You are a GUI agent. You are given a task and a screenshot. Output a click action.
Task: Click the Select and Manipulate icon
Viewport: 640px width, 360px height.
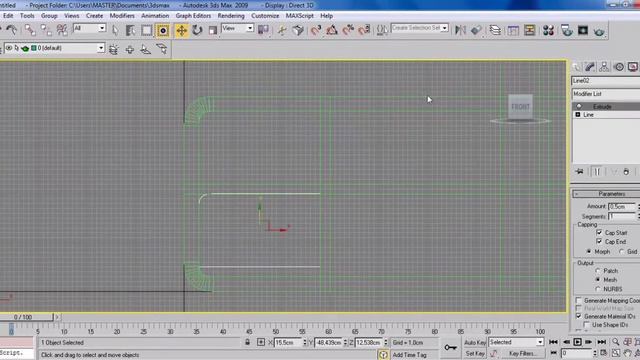(x=282, y=30)
